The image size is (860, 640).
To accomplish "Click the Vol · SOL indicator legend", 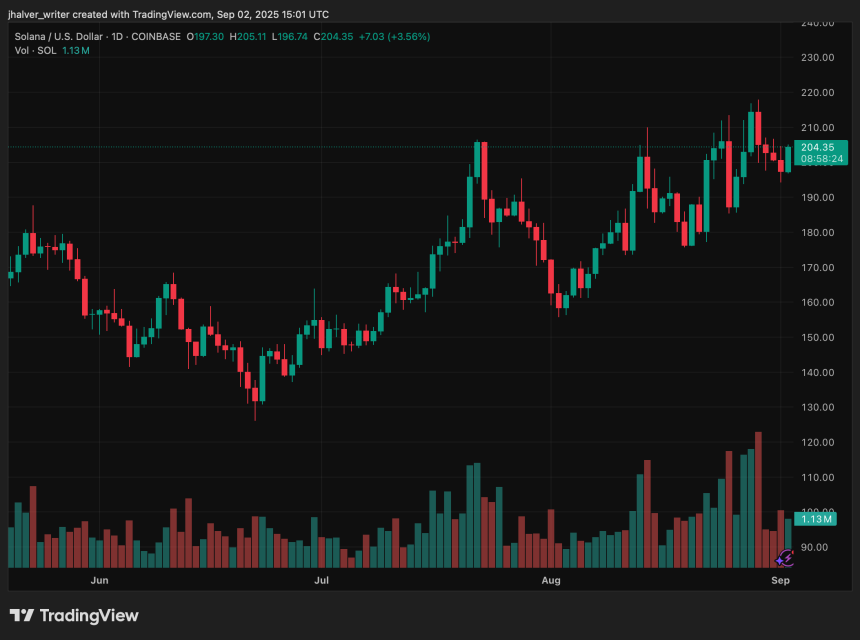I will pos(37,50).
